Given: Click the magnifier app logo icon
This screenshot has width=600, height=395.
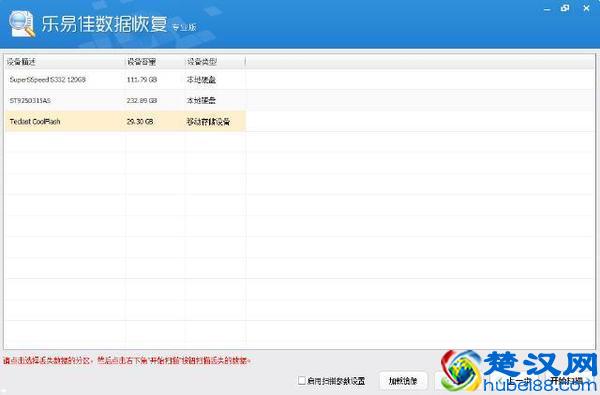Looking at the screenshot, I should click(22, 24).
